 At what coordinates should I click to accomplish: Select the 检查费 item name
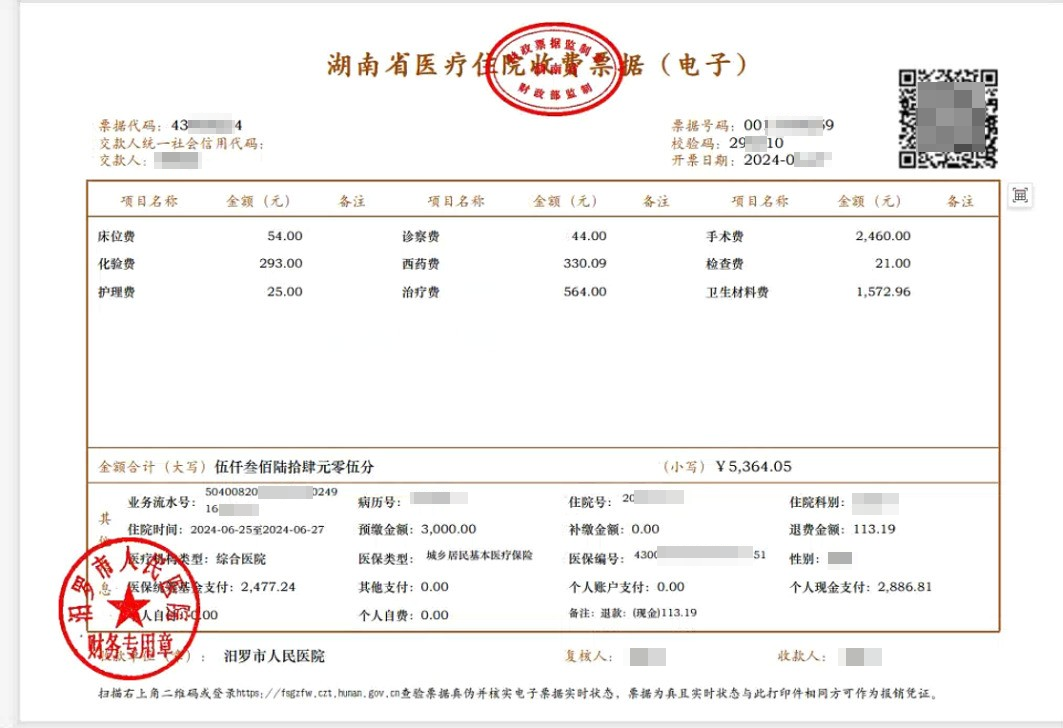tap(725, 264)
